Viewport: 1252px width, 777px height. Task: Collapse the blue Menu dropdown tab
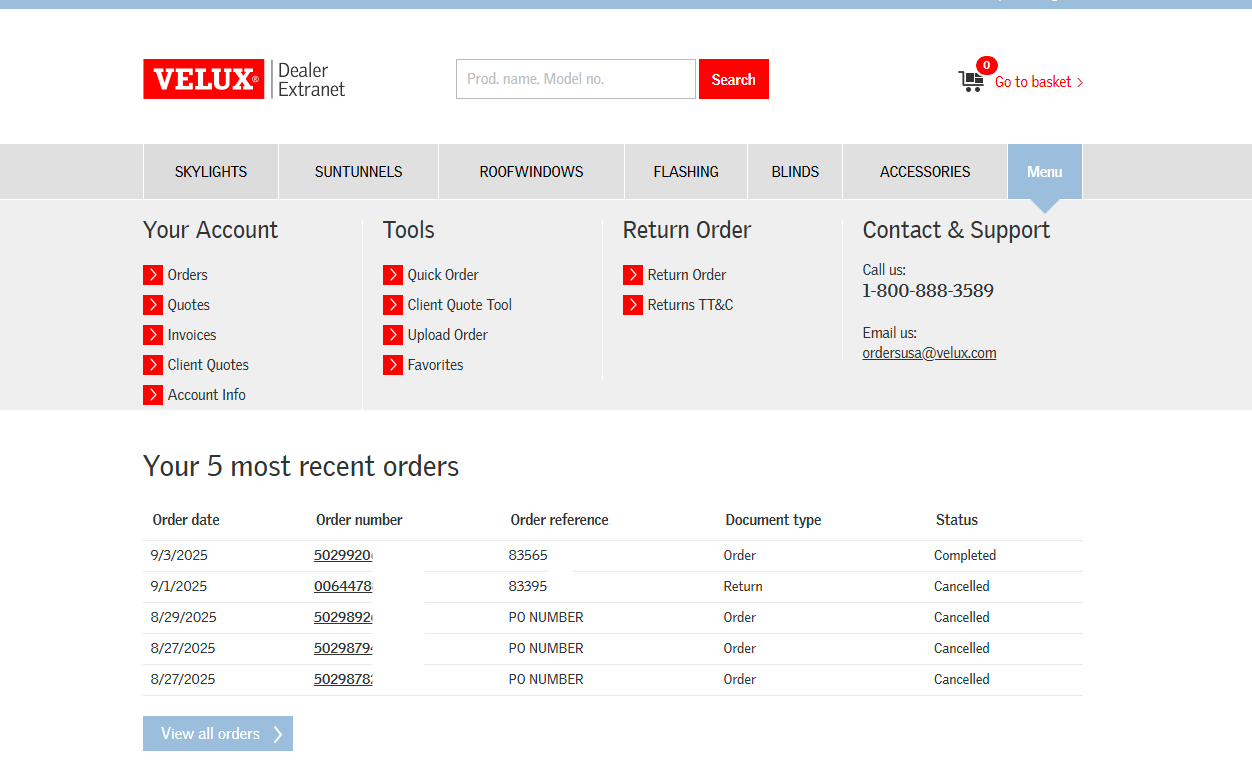1044,172
